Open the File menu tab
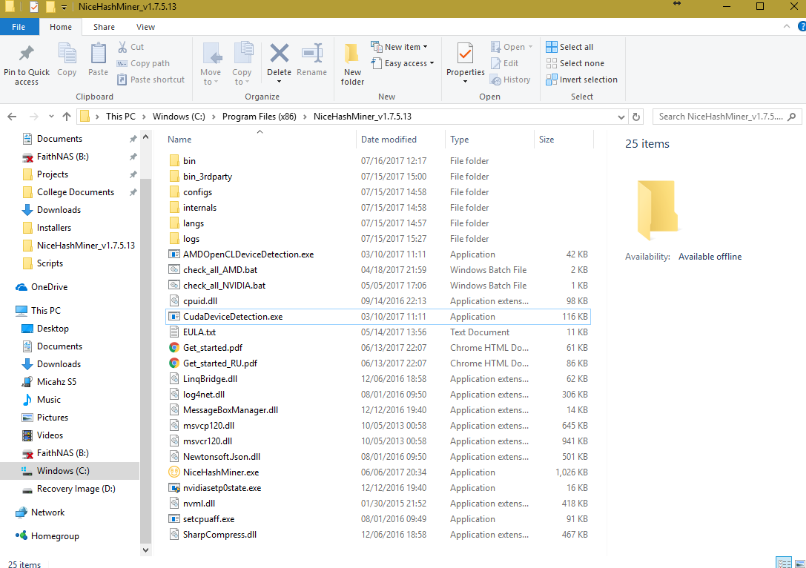The width and height of the screenshot is (806, 568). (x=19, y=27)
